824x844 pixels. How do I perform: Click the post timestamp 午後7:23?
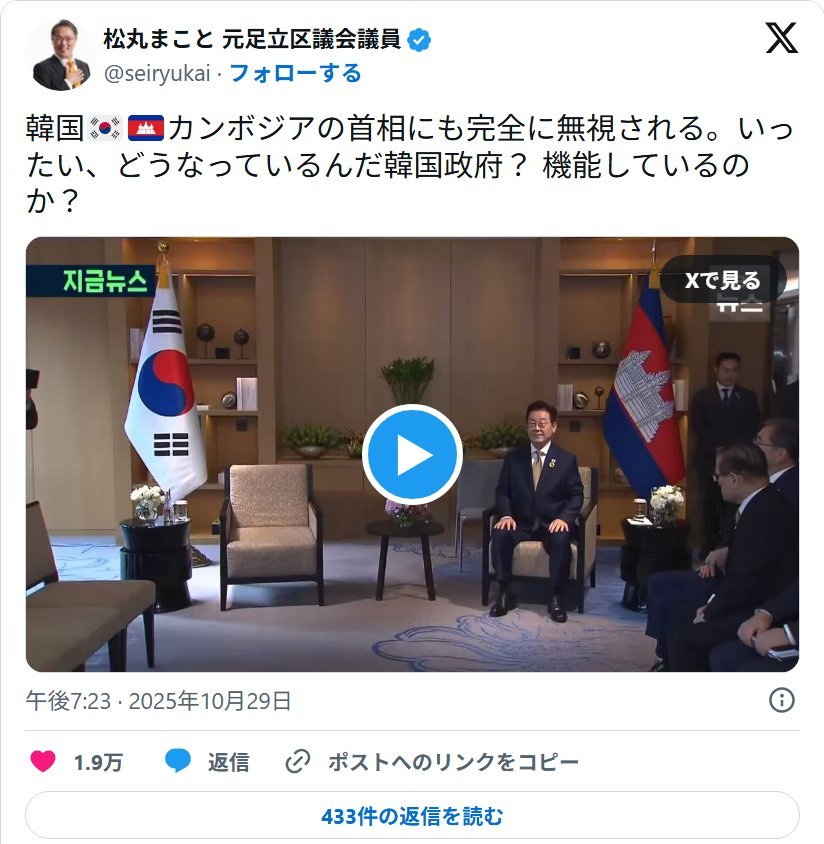point(68,701)
